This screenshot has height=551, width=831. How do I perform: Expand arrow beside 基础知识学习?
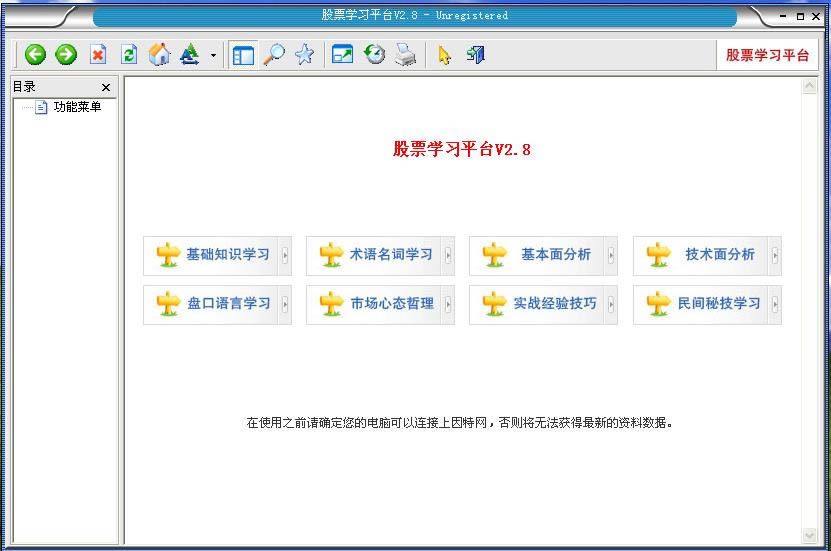pos(285,256)
